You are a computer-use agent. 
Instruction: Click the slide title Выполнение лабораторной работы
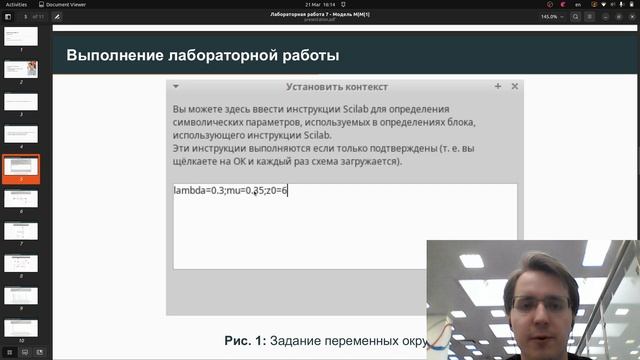(x=203, y=55)
